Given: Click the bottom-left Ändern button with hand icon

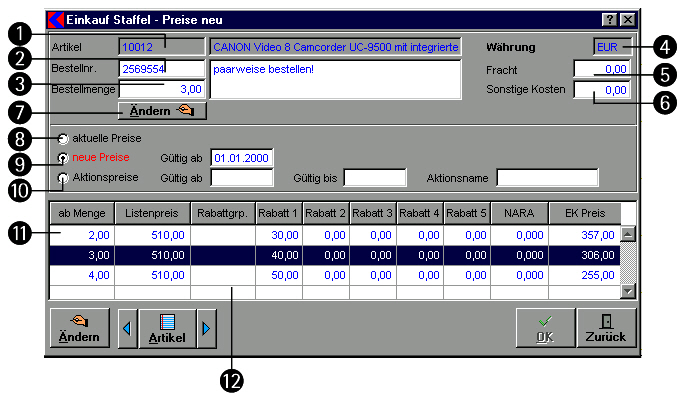Looking at the screenshot, I should point(80,328).
